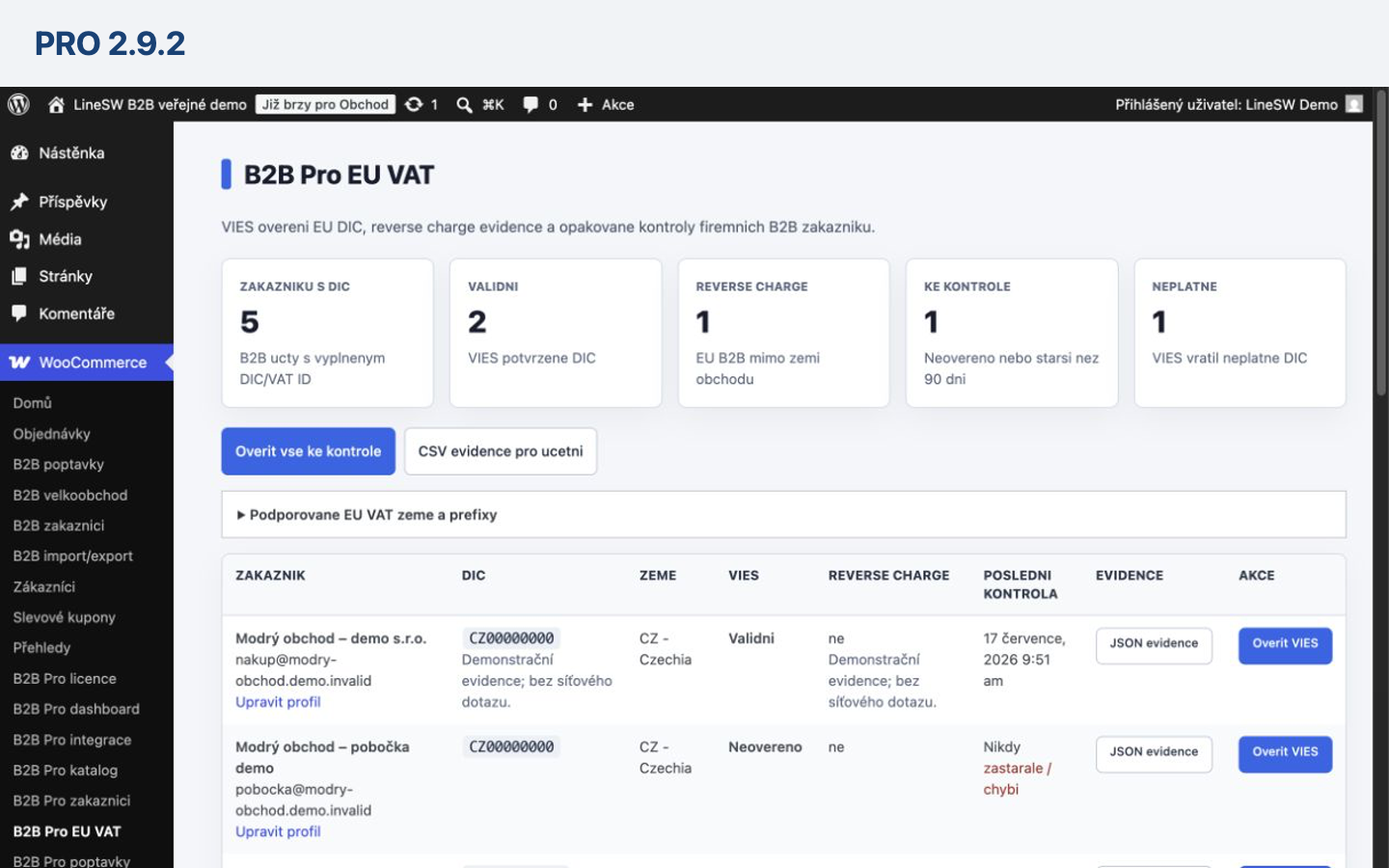This screenshot has width=1389, height=868.
Task: Open the WordPress logo menu
Action: 18,104
